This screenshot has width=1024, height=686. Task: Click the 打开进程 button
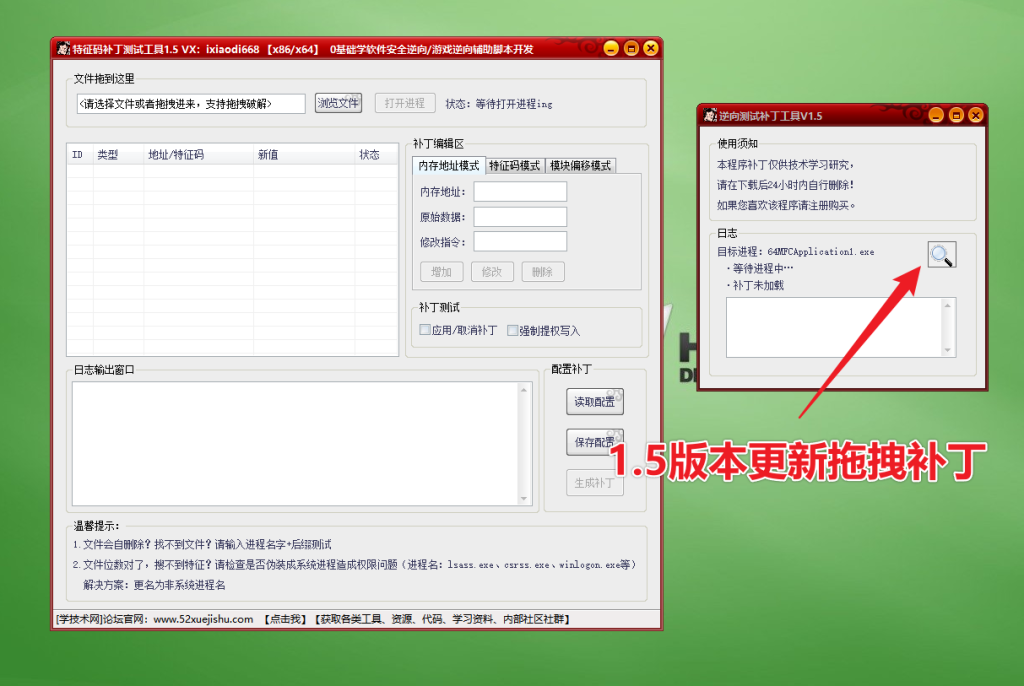pyautogui.click(x=404, y=102)
